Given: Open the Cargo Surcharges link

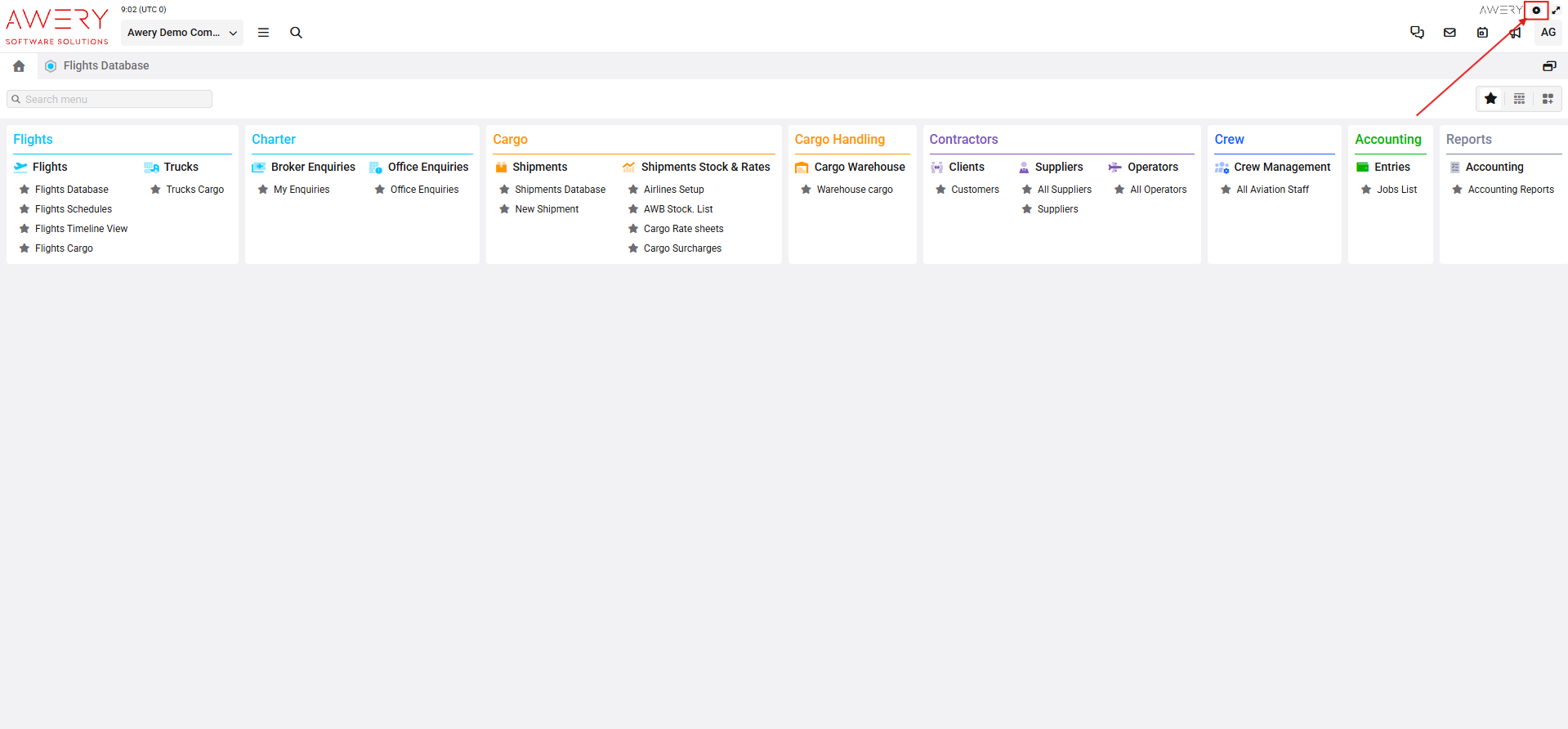Looking at the screenshot, I should click(683, 248).
